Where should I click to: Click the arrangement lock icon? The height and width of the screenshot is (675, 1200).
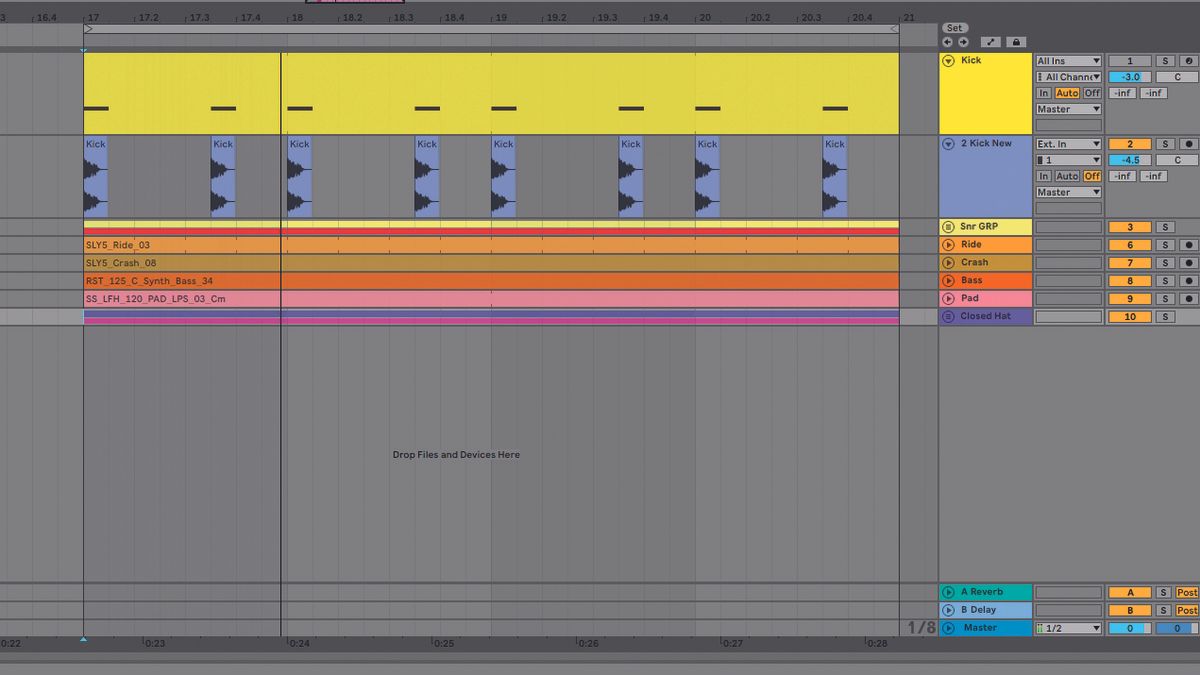1017,42
